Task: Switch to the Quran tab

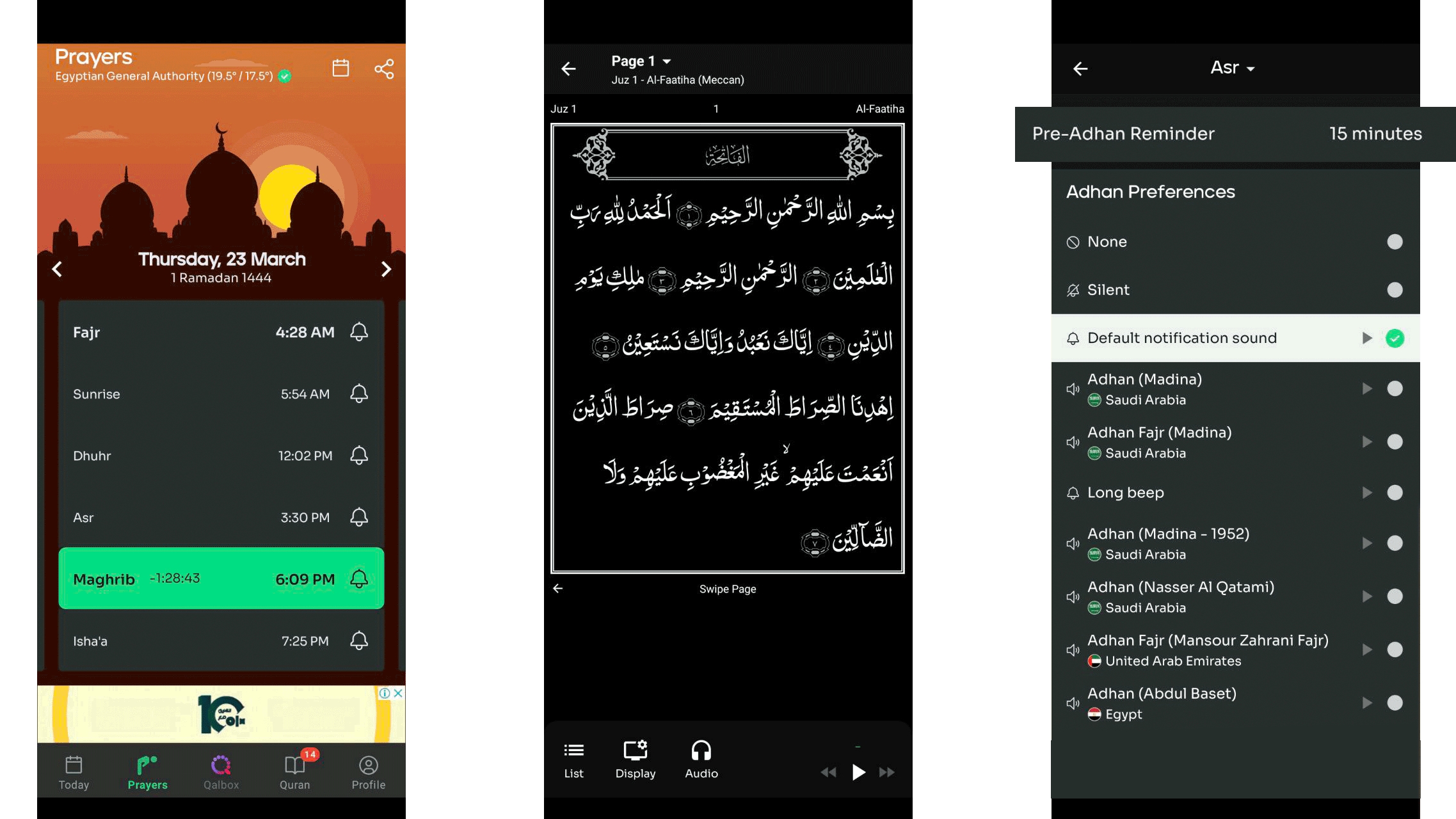Action: point(295,773)
